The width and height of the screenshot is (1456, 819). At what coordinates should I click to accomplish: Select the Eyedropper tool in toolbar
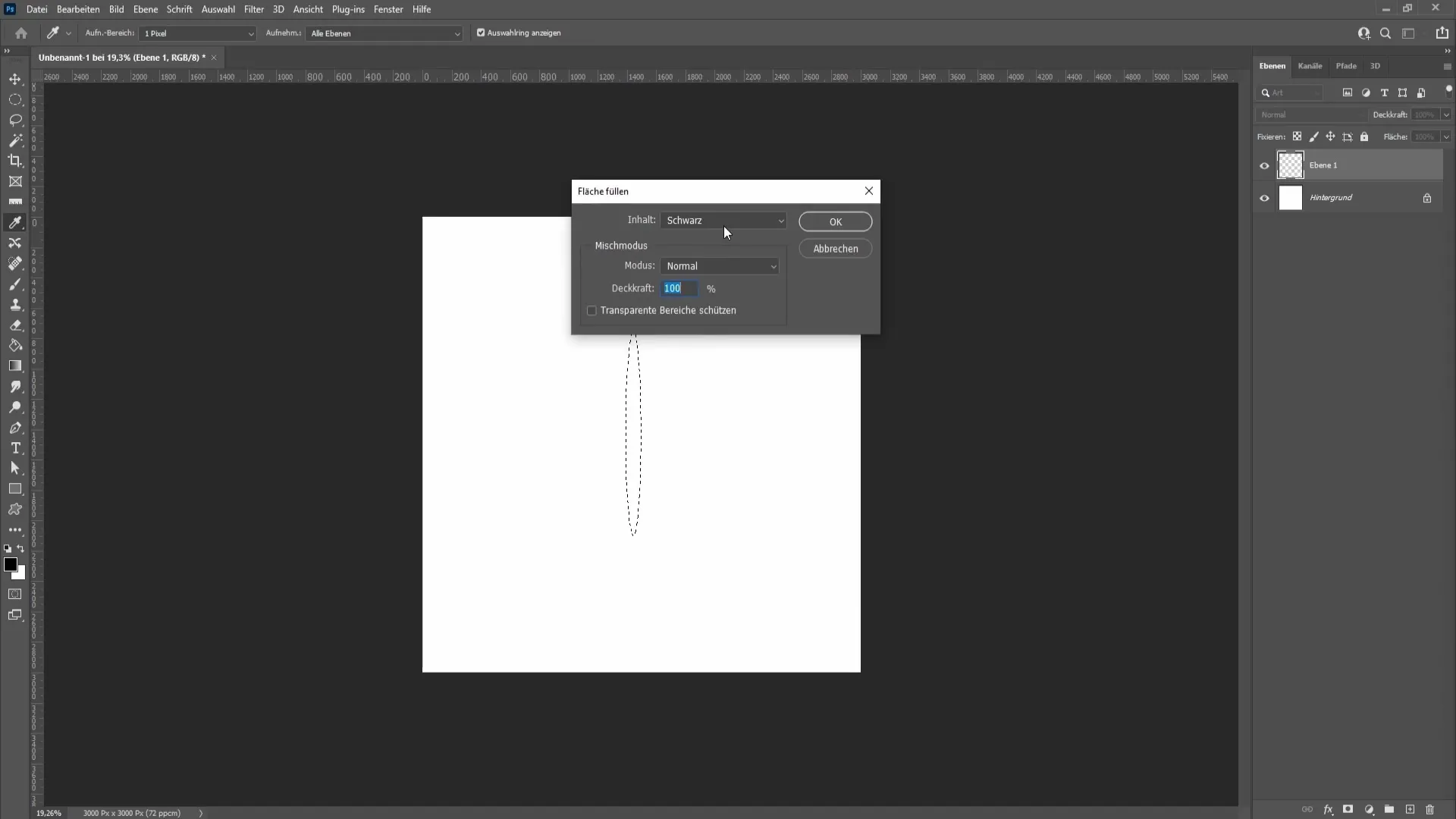[x=15, y=222]
